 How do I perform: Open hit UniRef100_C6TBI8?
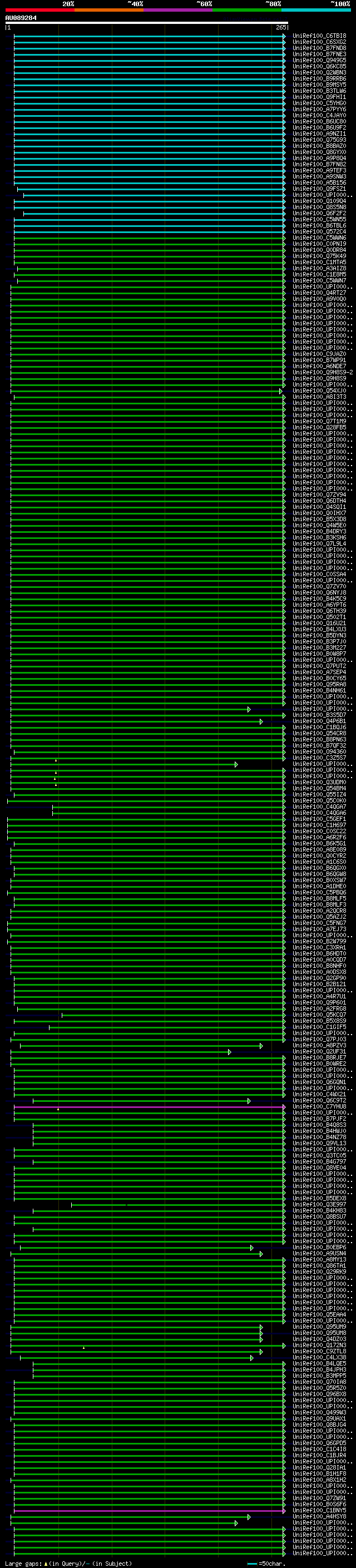click(319, 36)
